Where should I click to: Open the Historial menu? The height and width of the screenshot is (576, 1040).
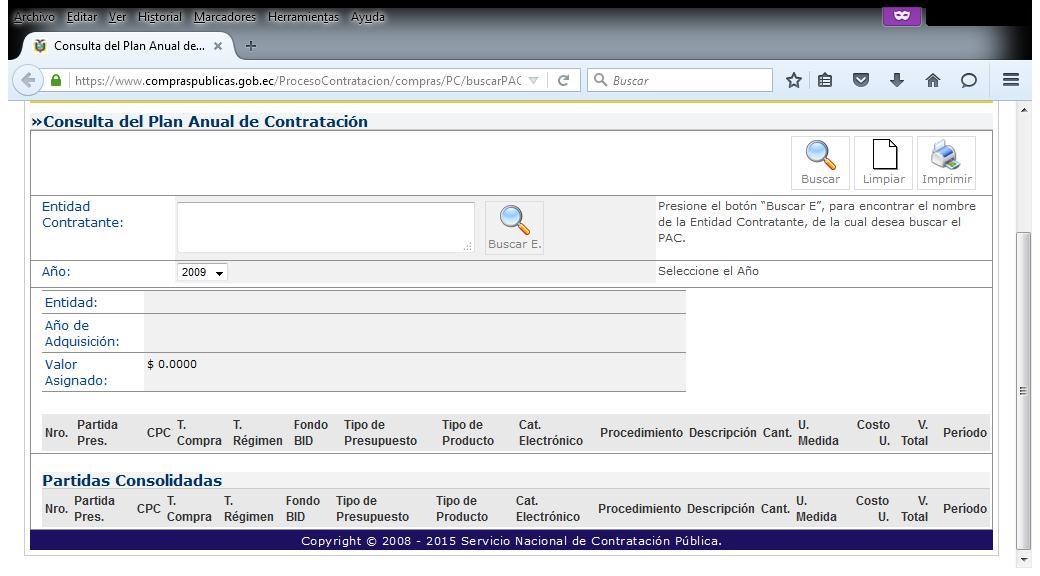pos(160,17)
